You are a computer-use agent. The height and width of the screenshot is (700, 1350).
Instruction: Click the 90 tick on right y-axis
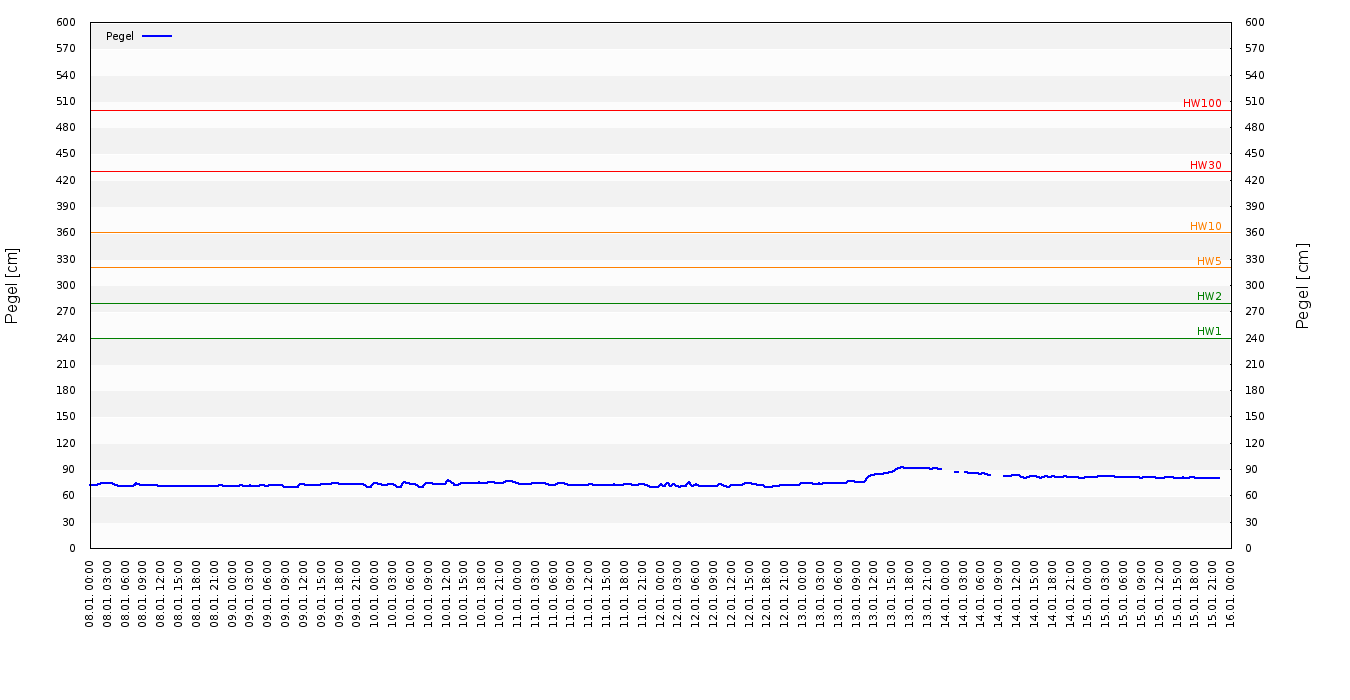(x=1251, y=469)
